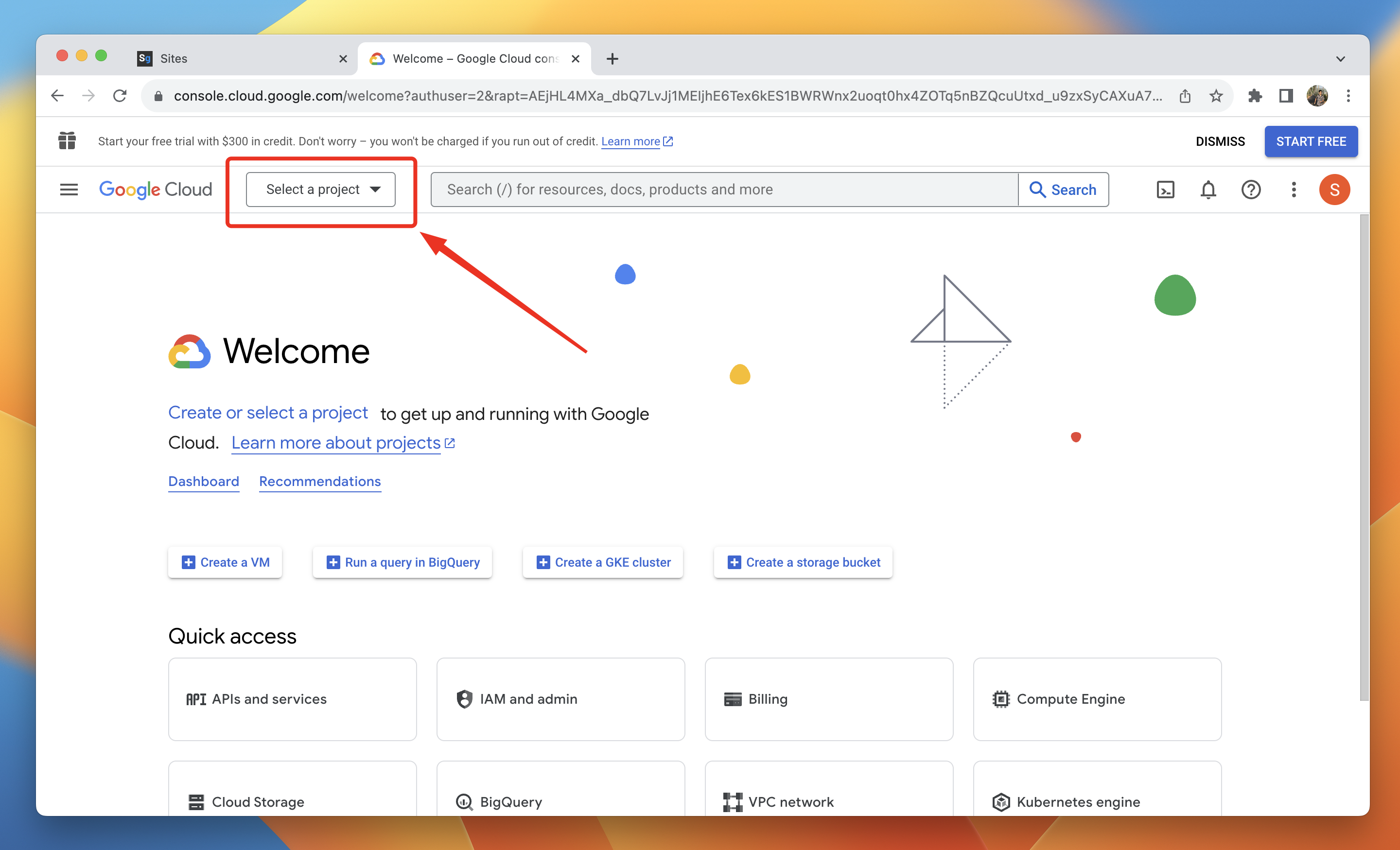
Task: Activate Cloud Shell terminal icon
Action: [x=1165, y=189]
